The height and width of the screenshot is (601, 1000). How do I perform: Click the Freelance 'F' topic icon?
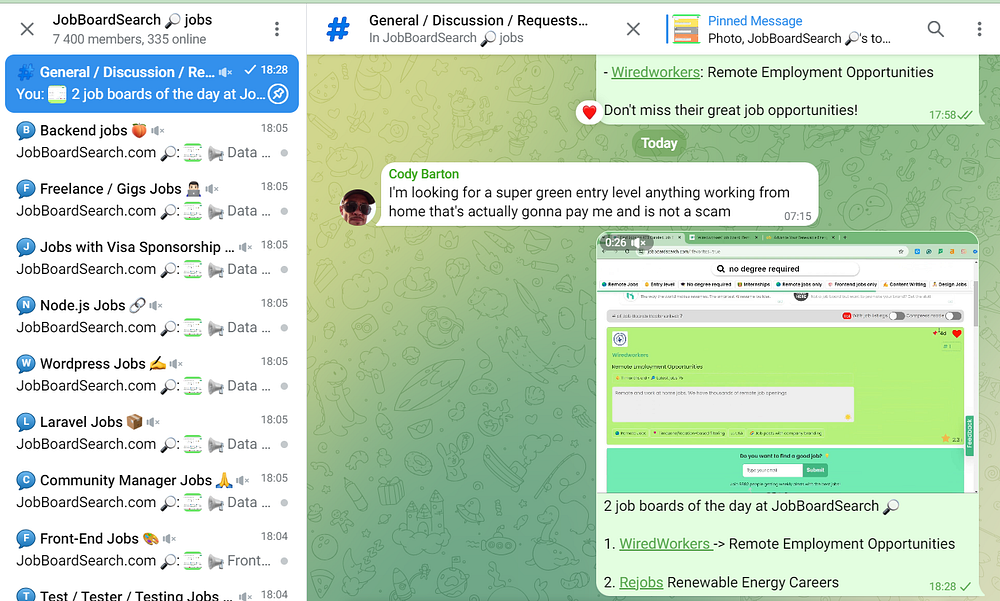[x=26, y=189]
